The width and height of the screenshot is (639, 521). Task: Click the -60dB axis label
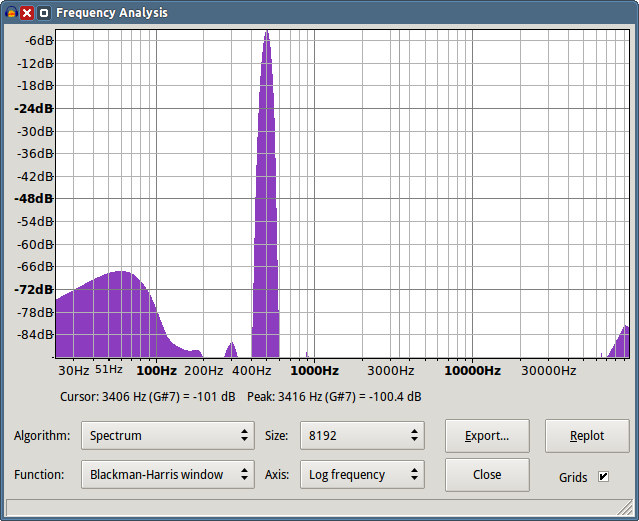coord(35,245)
